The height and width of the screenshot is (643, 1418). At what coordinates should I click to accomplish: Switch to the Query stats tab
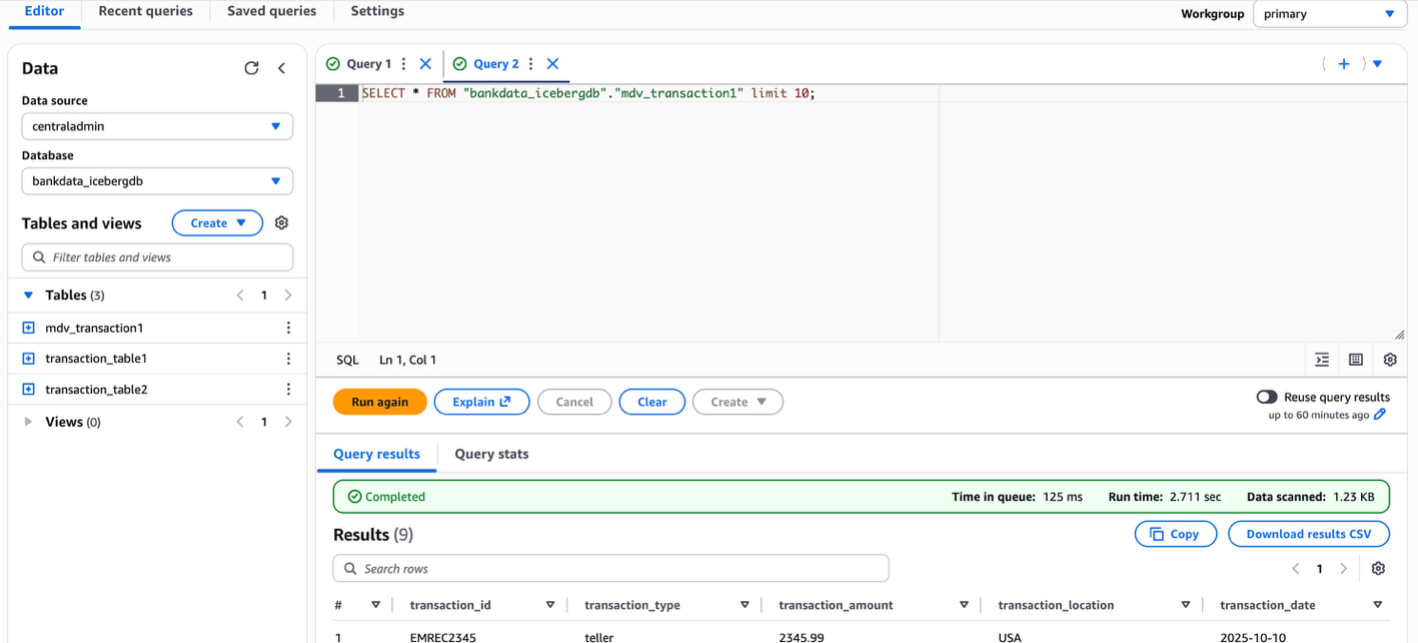pyautogui.click(x=491, y=454)
